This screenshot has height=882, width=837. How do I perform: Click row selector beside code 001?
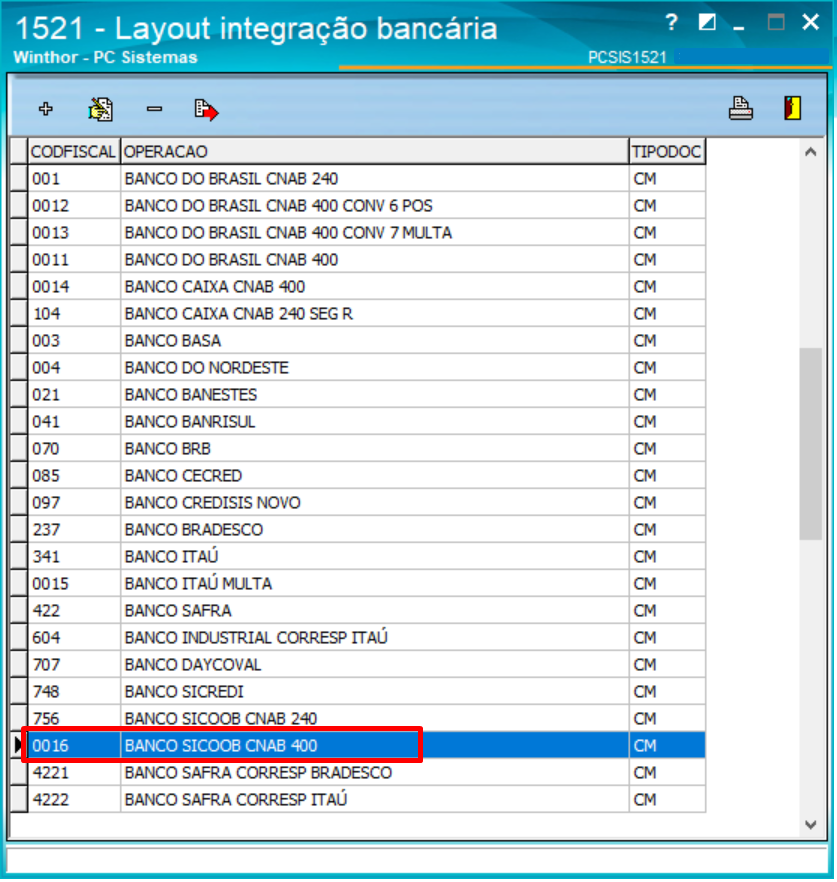[x=19, y=178]
